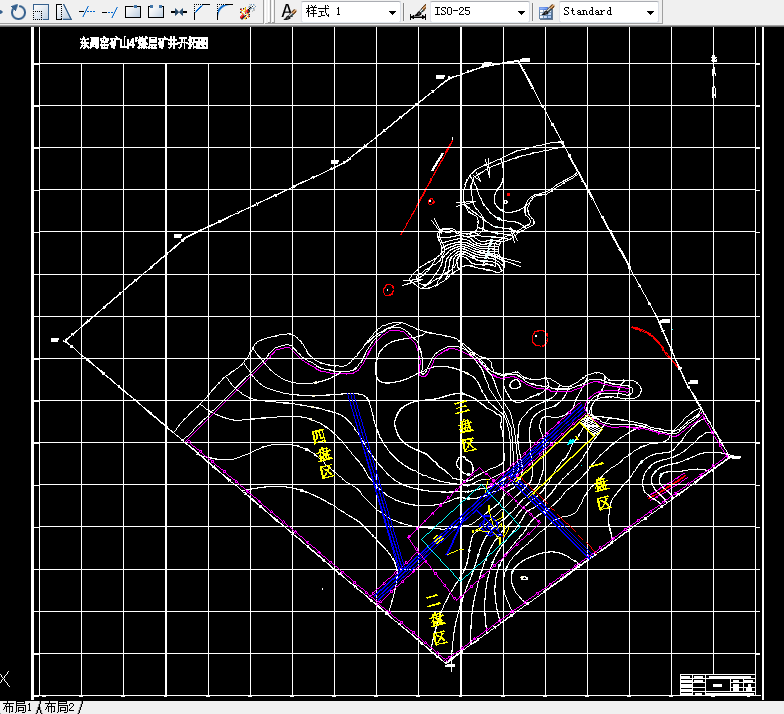Select the long red diagonal fault line
This screenshot has width=784, height=714.
point(427,186)
